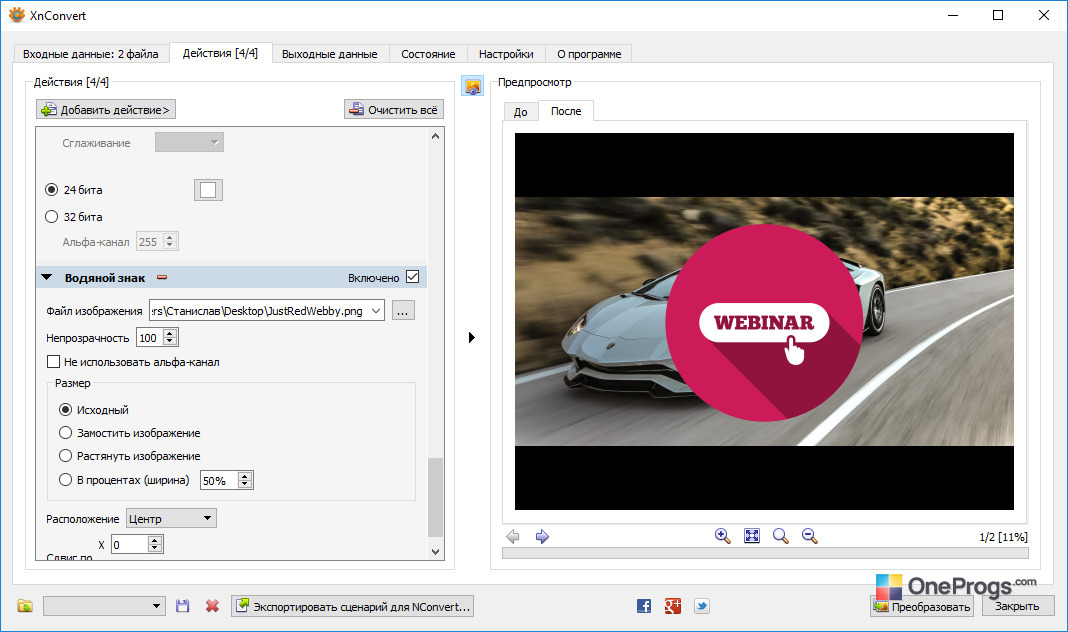
Task: Select Растянуть изображение option
Action: (x=65, y=456)
